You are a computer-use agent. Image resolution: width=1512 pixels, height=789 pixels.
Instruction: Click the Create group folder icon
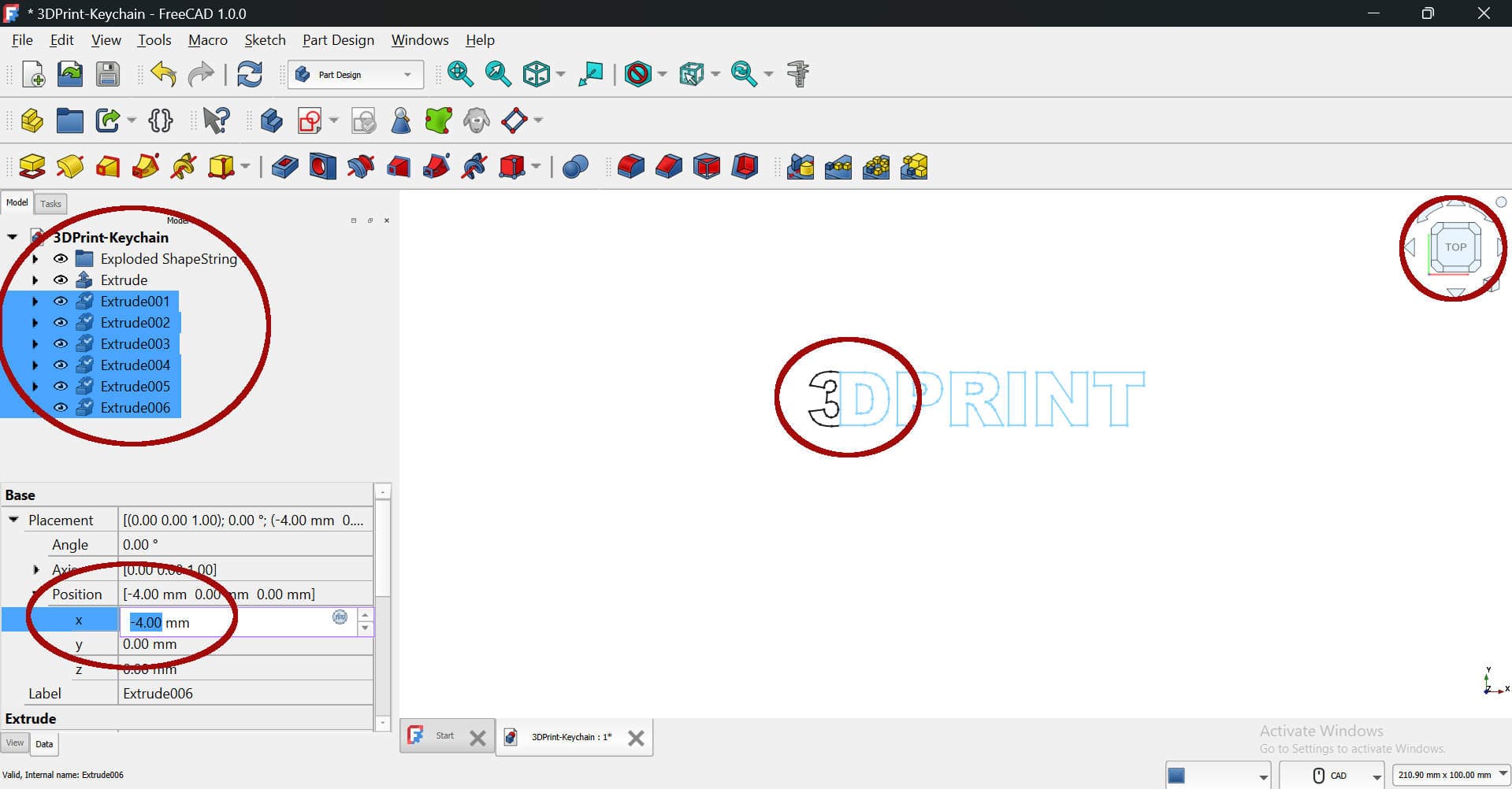(70, 120)
